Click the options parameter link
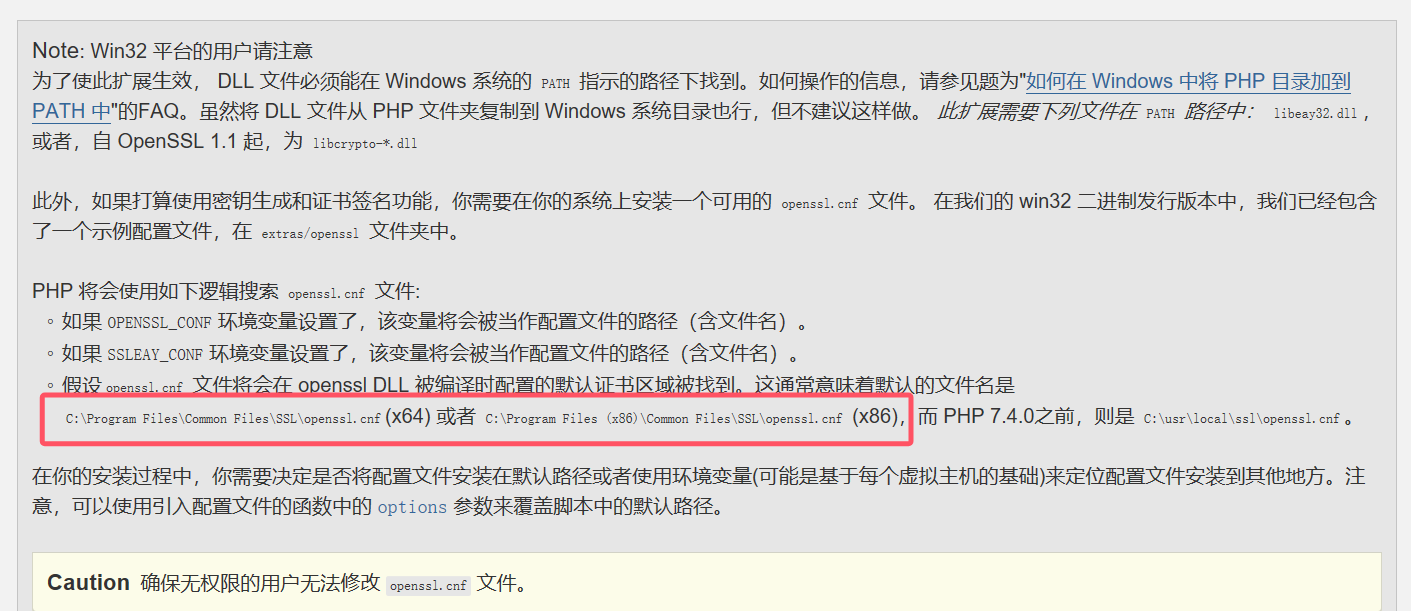This screenshot has height=611, width=1411. click(x=412, y=507)
